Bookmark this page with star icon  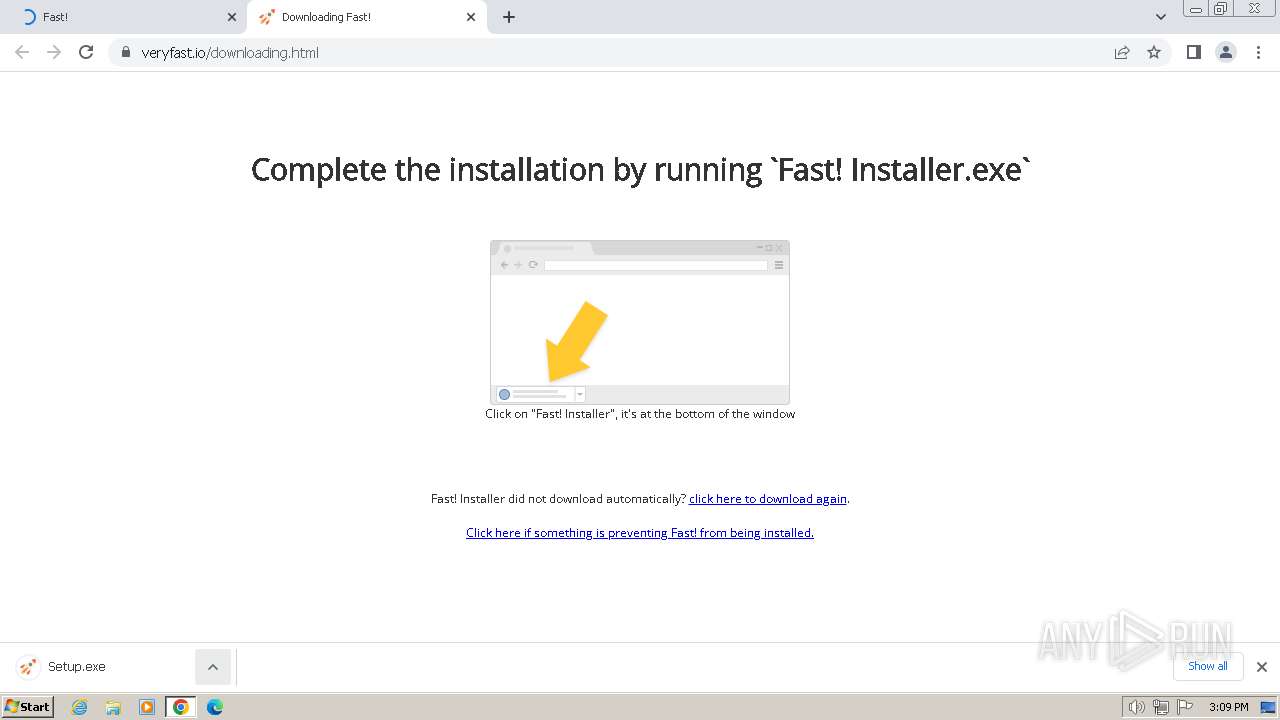[1154, 52]
